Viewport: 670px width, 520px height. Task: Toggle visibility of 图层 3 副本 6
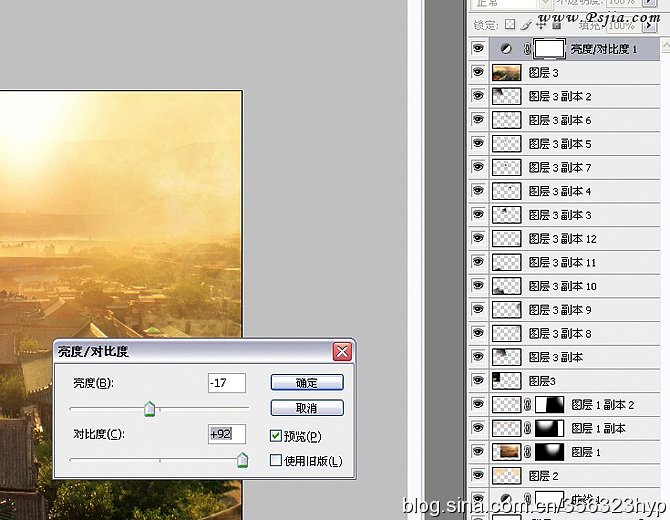[x=478, y=120]
